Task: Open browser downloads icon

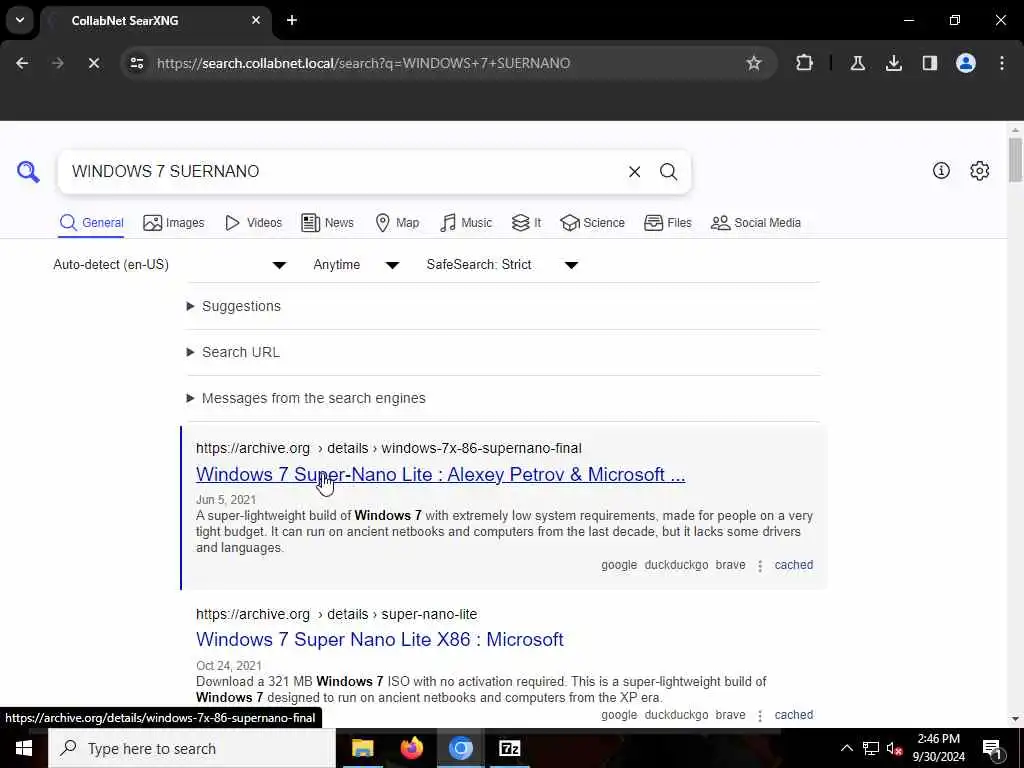Action: pyautogui.click(x=893, y=63)
